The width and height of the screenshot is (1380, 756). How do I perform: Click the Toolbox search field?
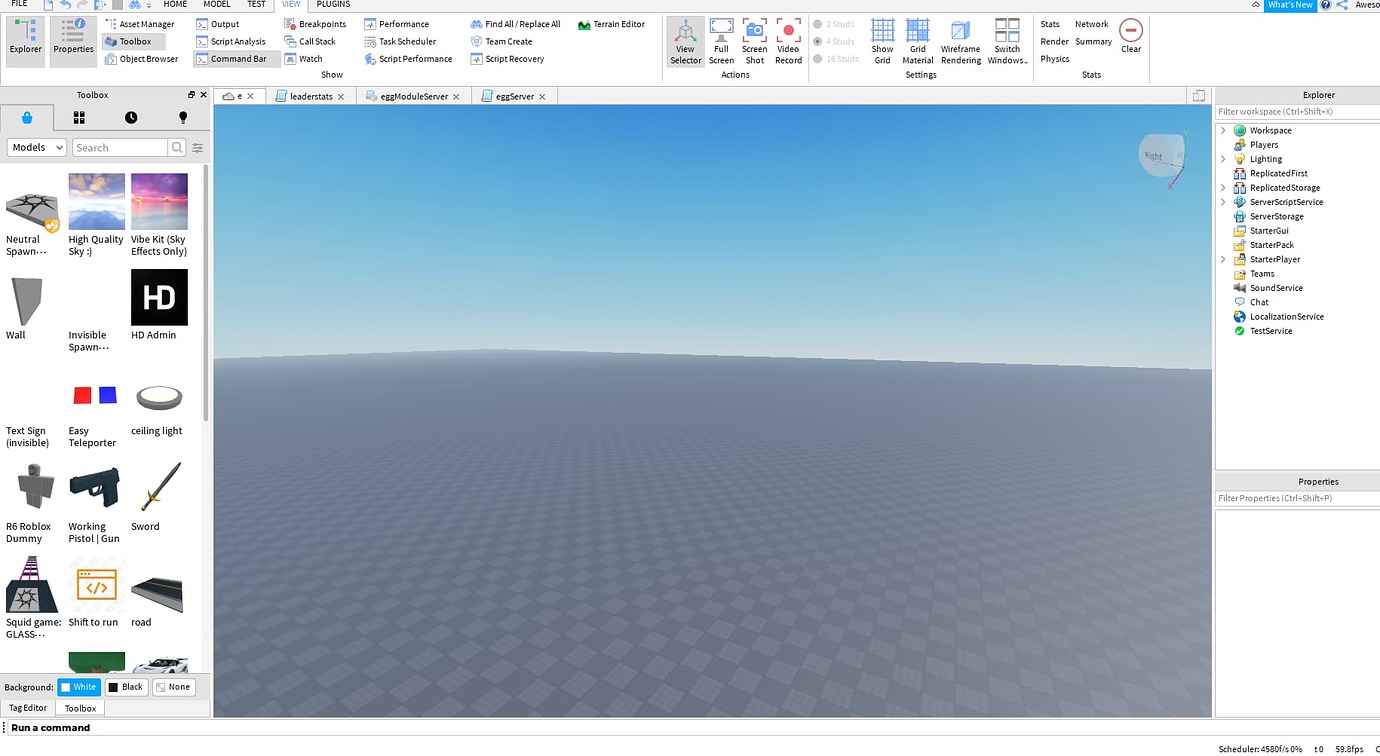click(120, 148)
